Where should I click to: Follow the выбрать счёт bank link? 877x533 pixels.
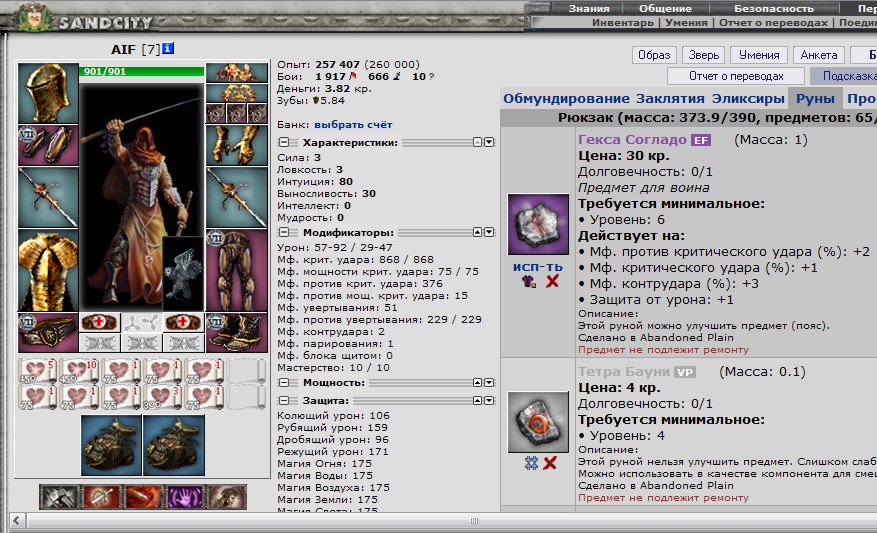click(353, 125)
